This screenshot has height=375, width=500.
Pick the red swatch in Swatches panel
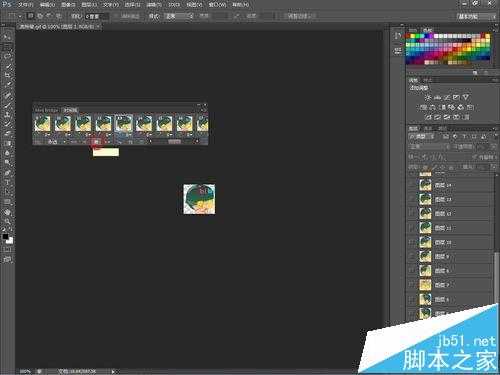[x=408, y=36]
